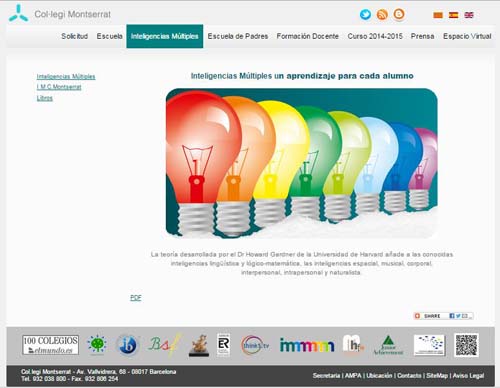Click the colored light bulbs image
This screenshot has width=500, height=388.
tap(302, 163)
